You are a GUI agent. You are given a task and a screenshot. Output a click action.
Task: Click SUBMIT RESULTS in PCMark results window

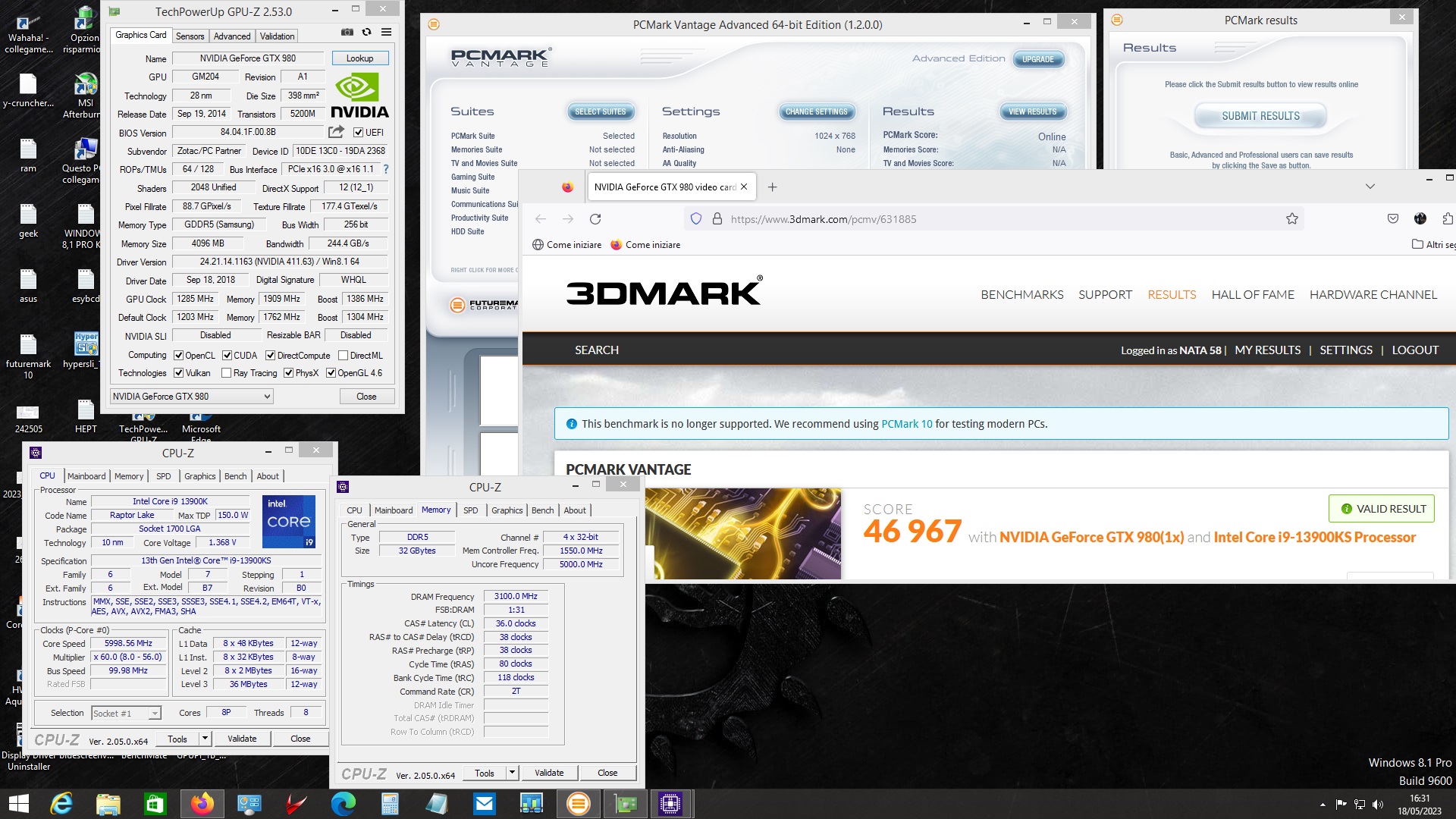click(1260, 116)
